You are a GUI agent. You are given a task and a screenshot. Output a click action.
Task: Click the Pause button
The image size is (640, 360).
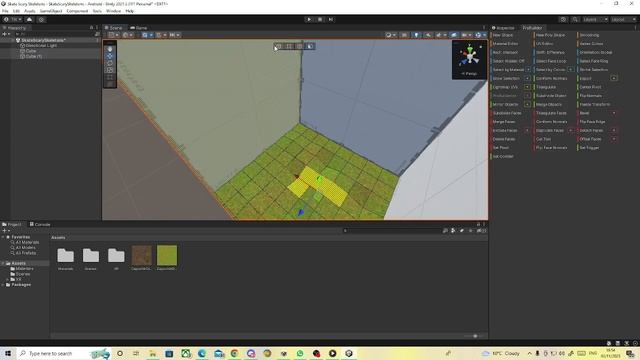coord(320,19)
